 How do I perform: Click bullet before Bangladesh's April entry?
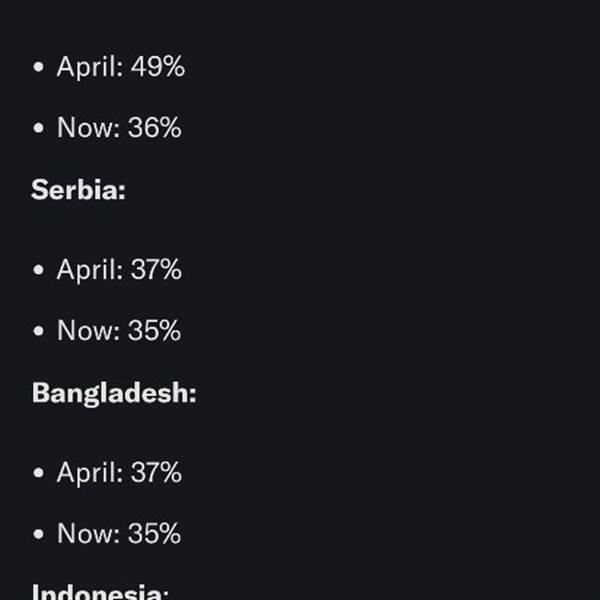point(38,473)
